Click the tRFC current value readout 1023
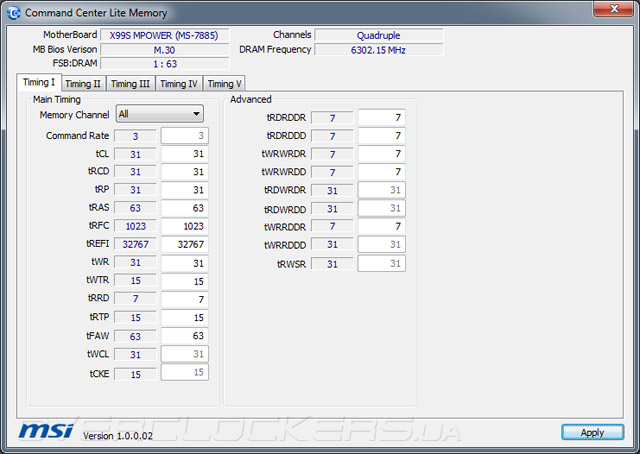 pos(135,226)
